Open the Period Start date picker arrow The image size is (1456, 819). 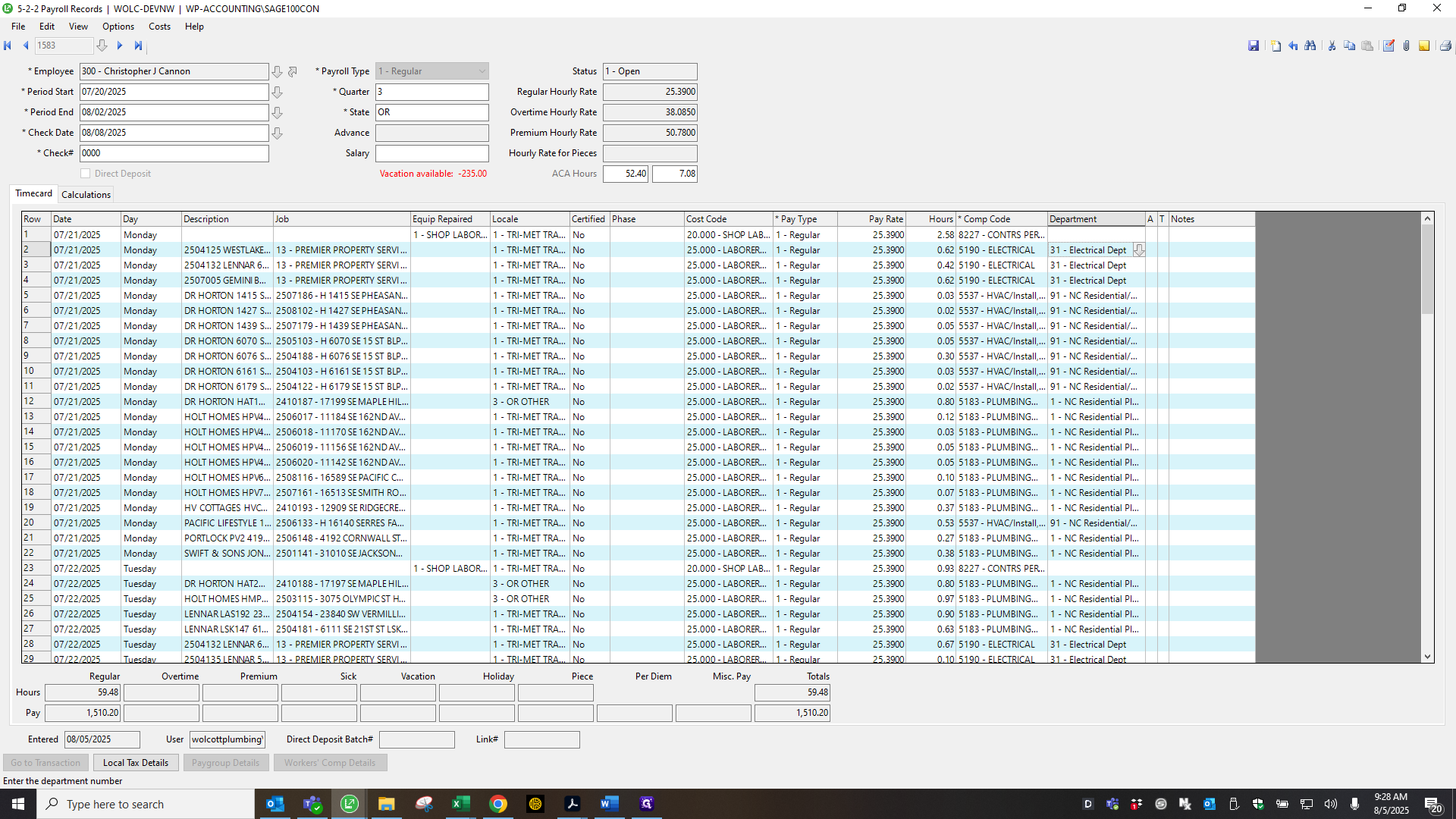[x=278, y=92]
